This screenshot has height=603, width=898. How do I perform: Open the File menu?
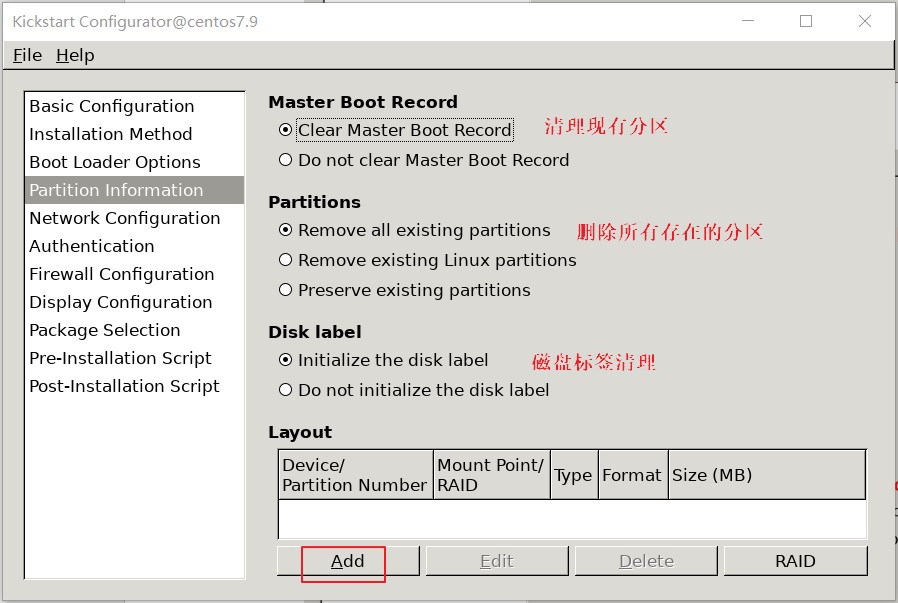point(27,55)
